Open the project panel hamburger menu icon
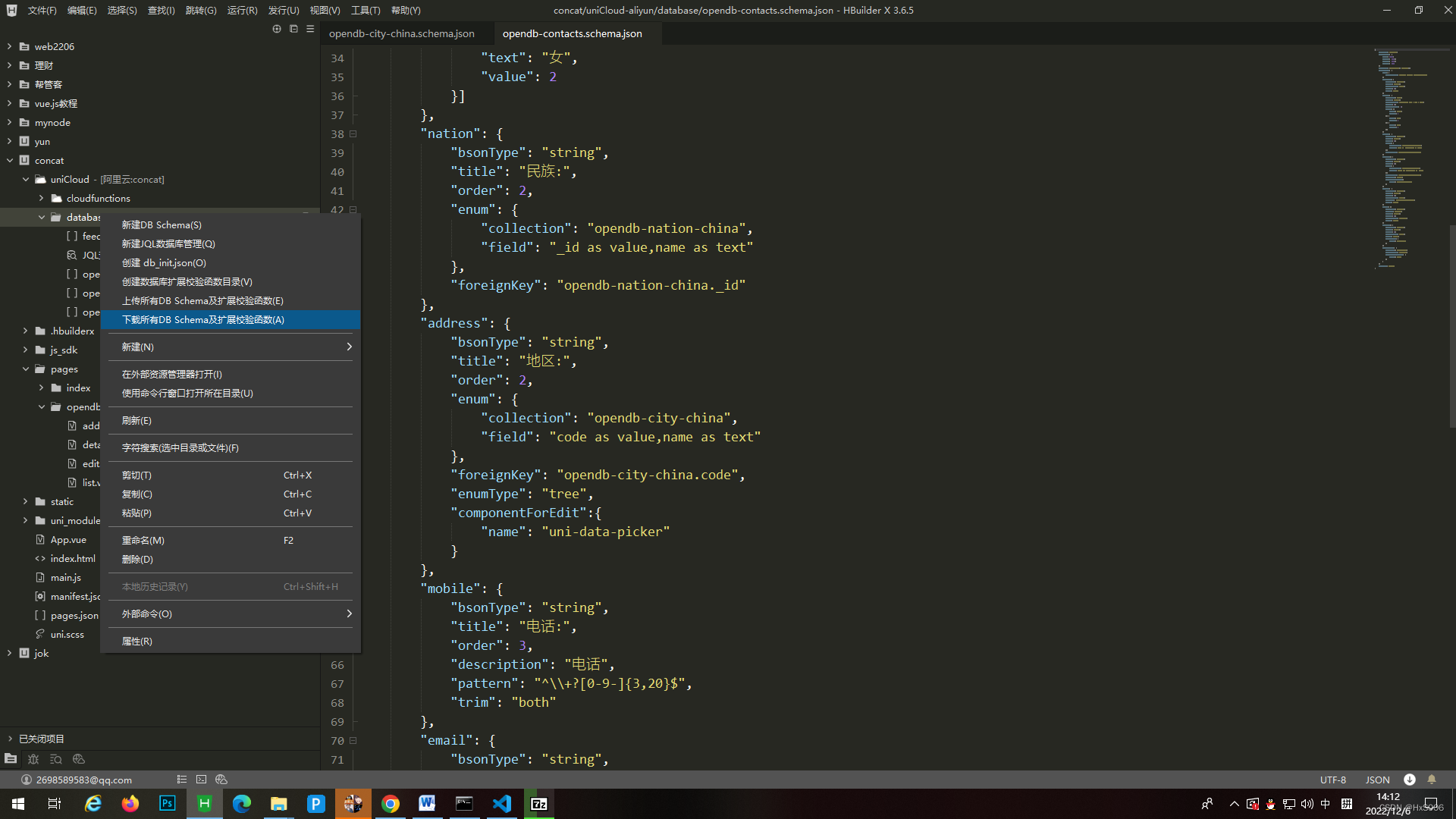Viewport: 1456px width, 819px height. coord(310,29)
